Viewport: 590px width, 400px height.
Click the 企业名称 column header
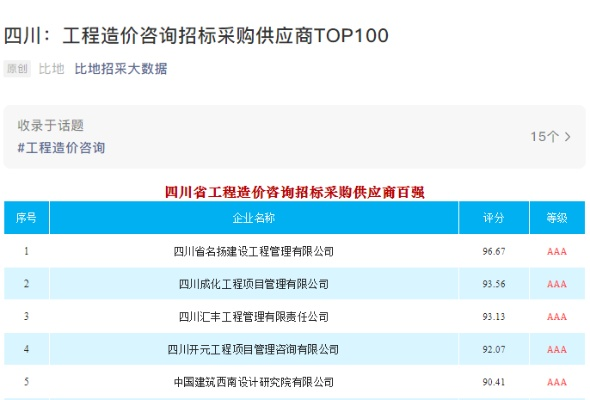[x=254, y=217]
